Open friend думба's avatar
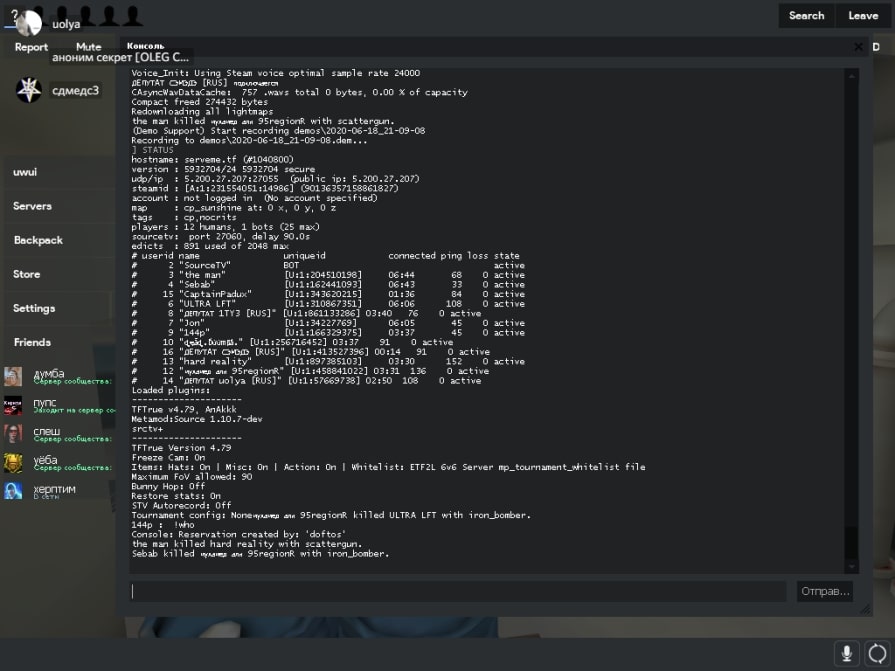Viewport: 895px width, 671px height. tap(13, 376)
